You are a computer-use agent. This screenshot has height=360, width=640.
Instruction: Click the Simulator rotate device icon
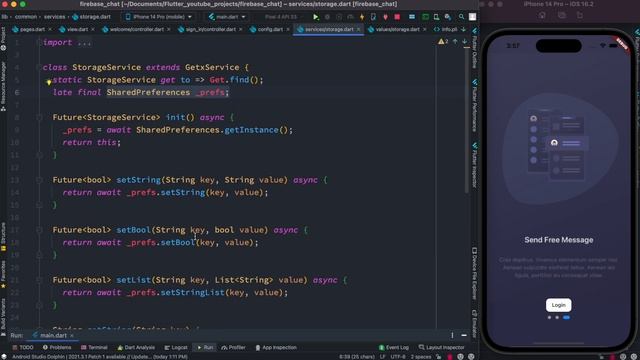pos(580,16)
